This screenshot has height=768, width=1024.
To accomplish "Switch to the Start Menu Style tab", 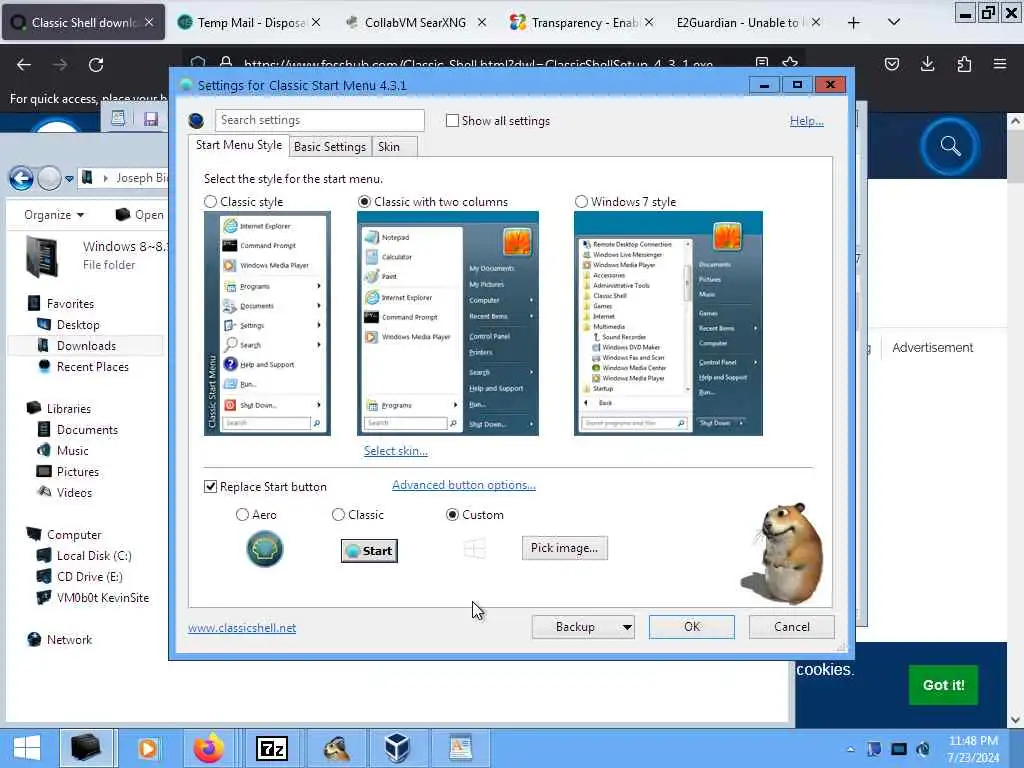I will click(x=238, y=145).
